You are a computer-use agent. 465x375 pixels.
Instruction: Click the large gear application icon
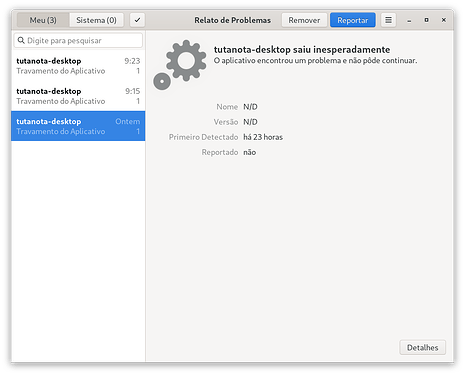186,60
